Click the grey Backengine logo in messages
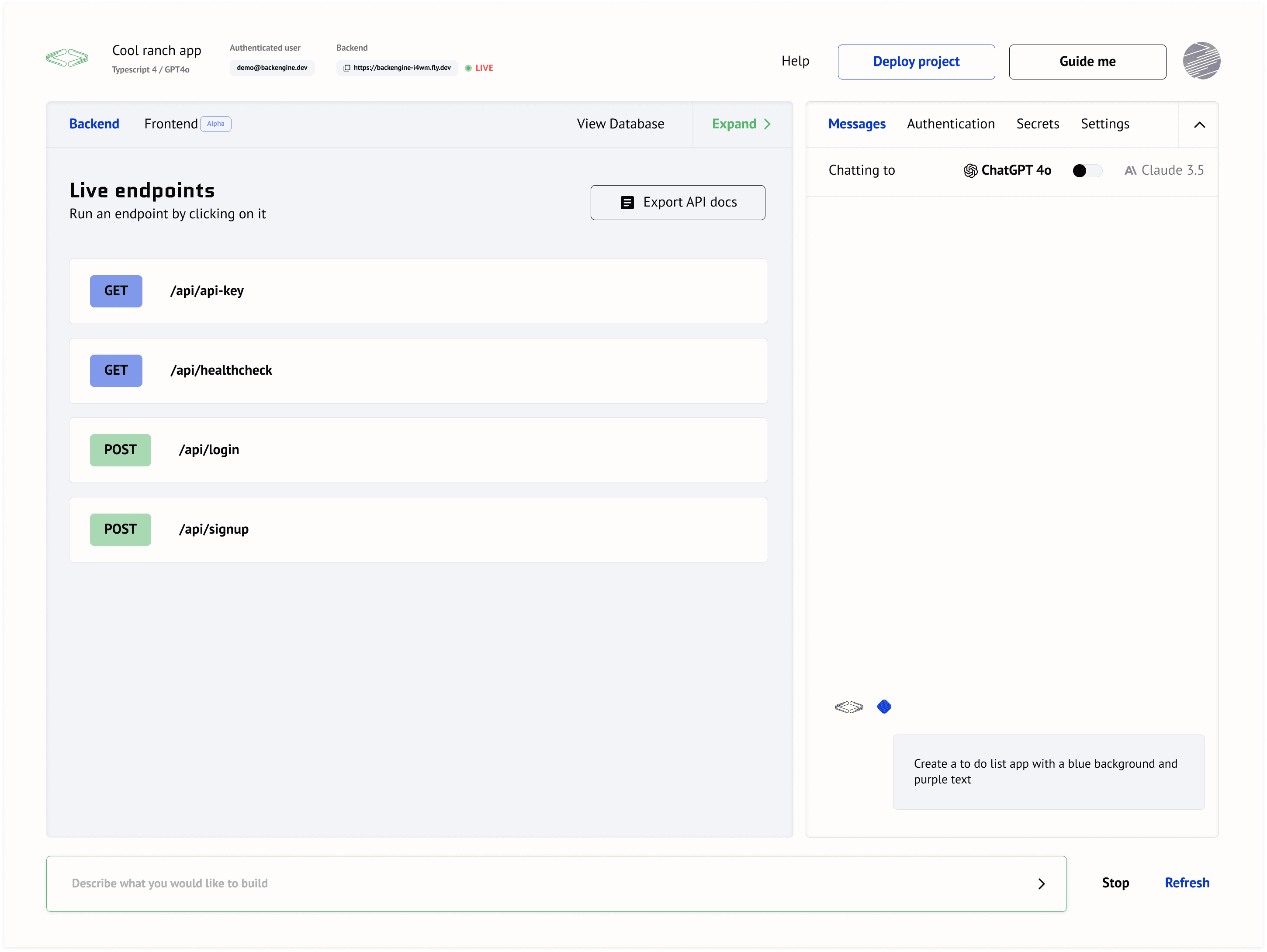The width and height of the screenshot is (1267, 952). (x=849, y=707)
